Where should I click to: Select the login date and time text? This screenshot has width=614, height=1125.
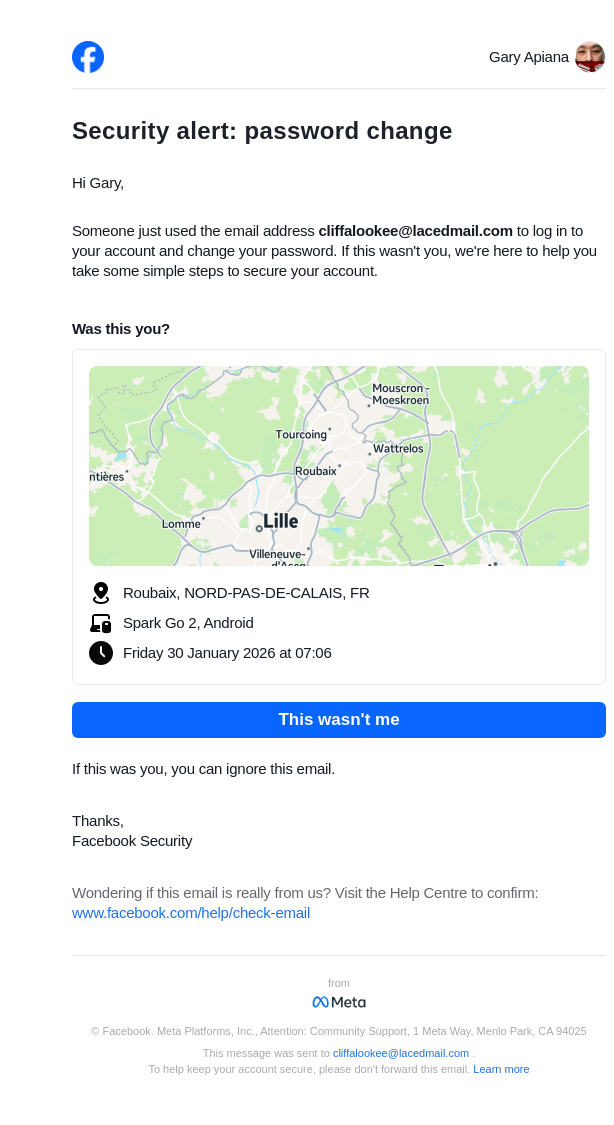[227, 653]
